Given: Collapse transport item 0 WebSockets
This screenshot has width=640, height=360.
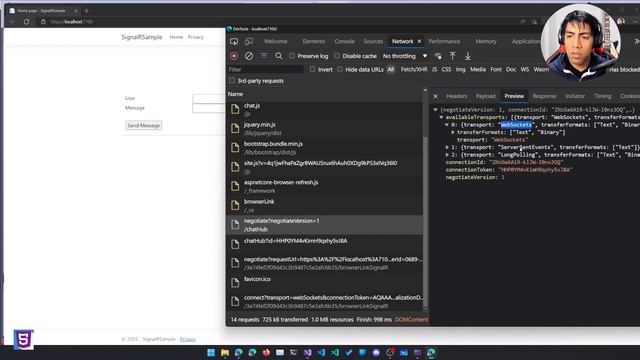Looking at the screenshot, I should coord(447,125).
